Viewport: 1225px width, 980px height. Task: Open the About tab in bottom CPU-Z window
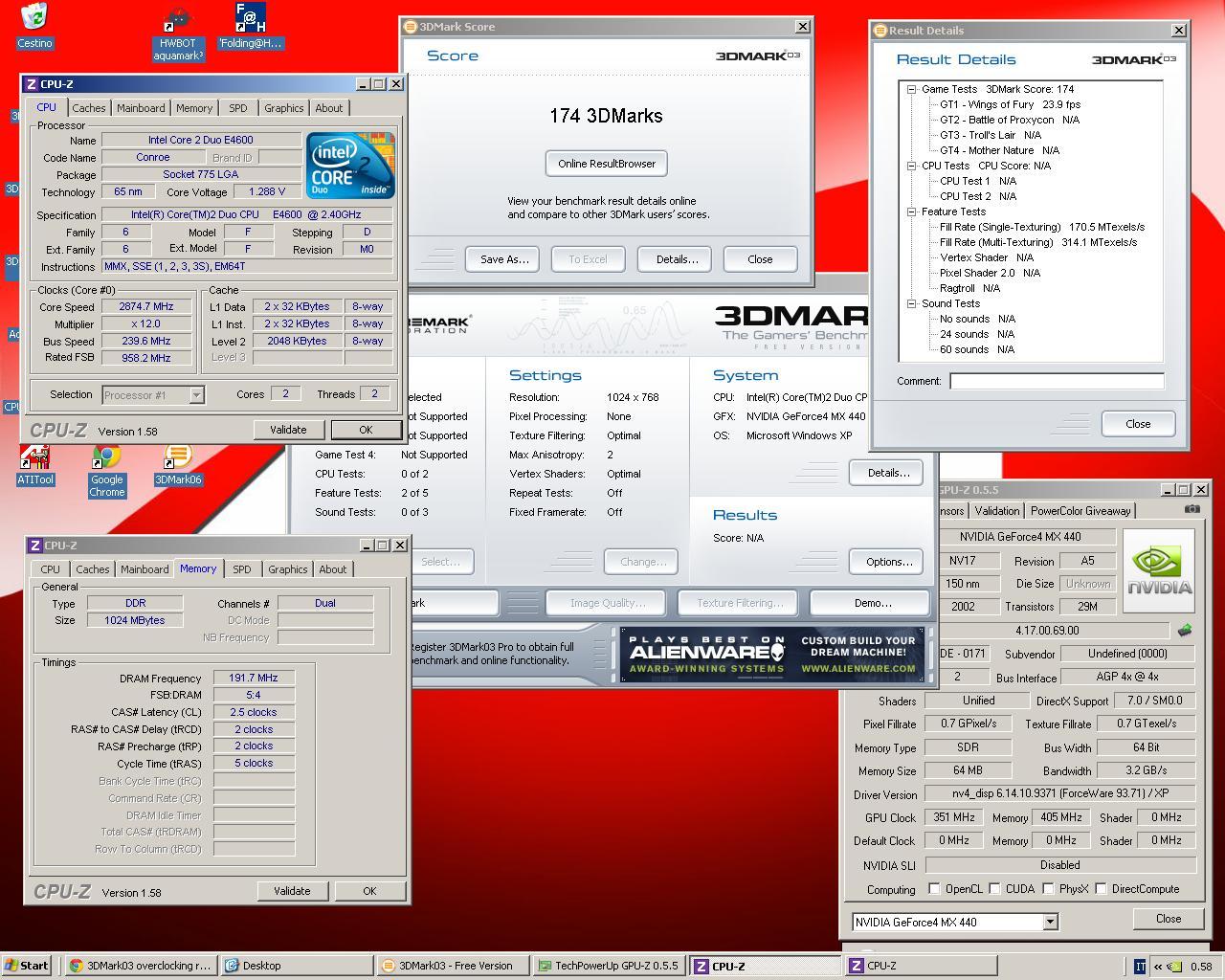[x=333, y=569]
